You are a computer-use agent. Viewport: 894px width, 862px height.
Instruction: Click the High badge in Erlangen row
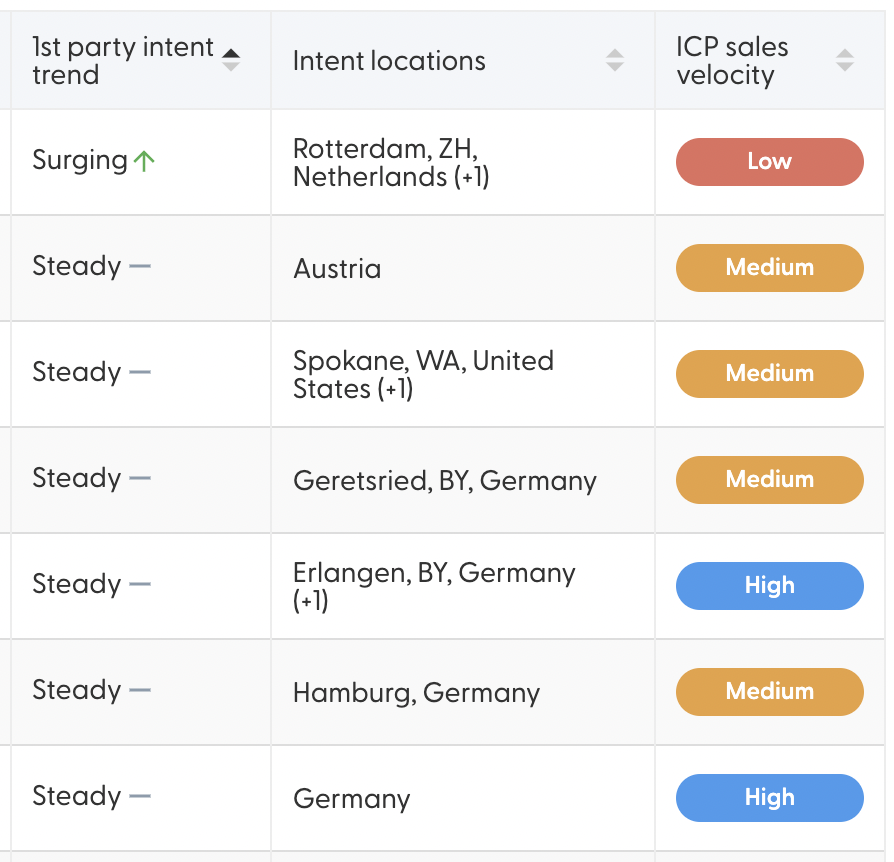[x=770, y=586]
